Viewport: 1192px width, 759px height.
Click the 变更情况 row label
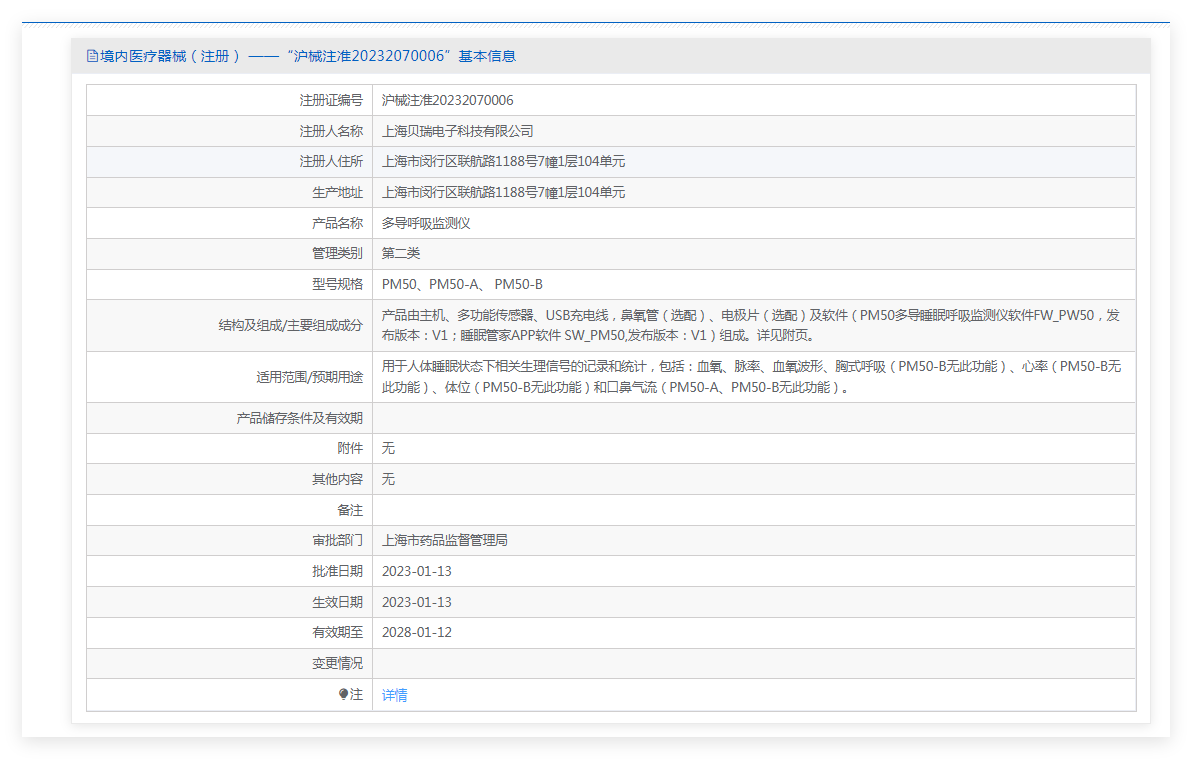pyautogui.click(x=337, y=663)
